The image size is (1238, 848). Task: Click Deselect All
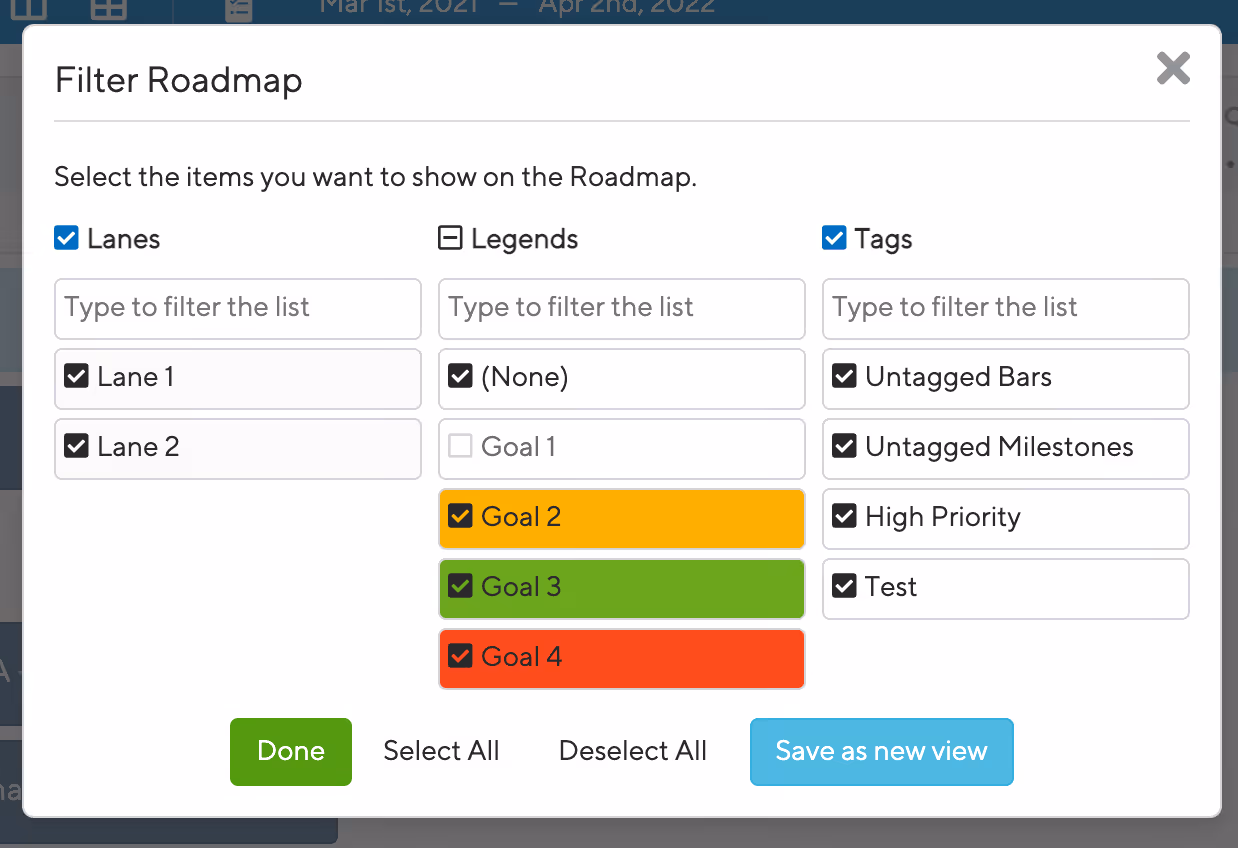[632, 751]
